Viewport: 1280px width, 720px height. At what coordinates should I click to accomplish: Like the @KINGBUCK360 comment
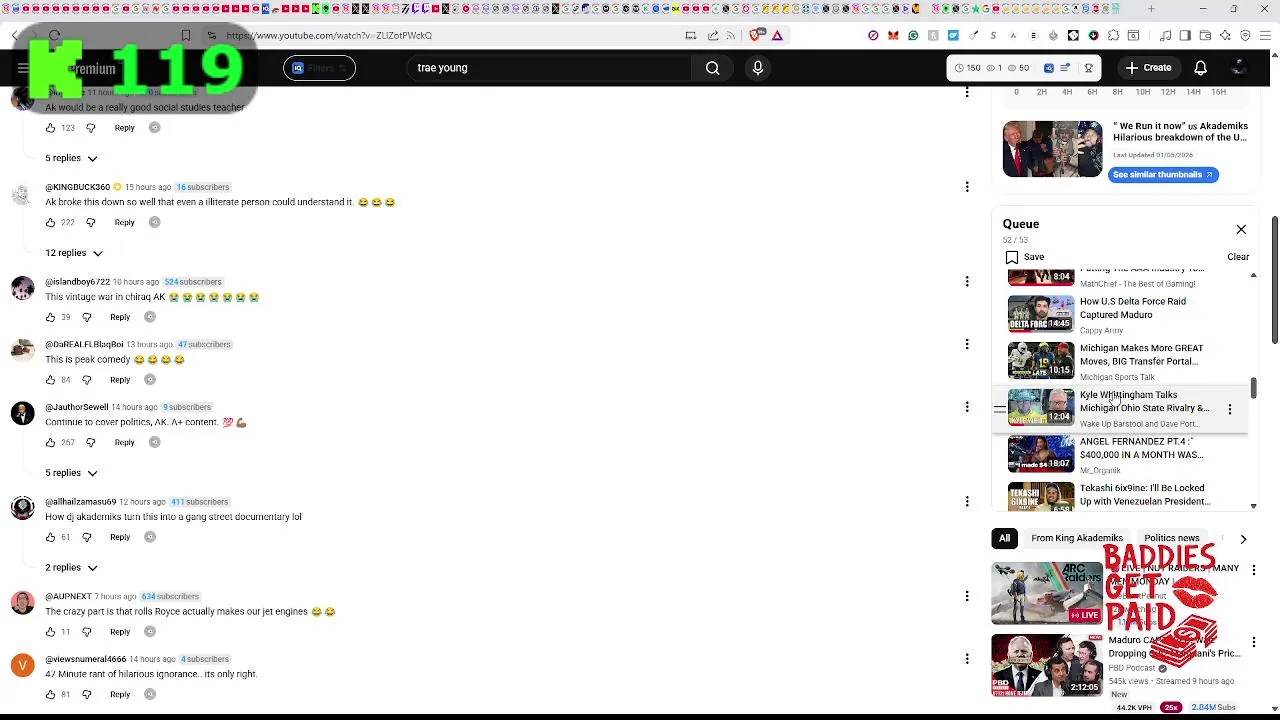click(x=50, y=222)
